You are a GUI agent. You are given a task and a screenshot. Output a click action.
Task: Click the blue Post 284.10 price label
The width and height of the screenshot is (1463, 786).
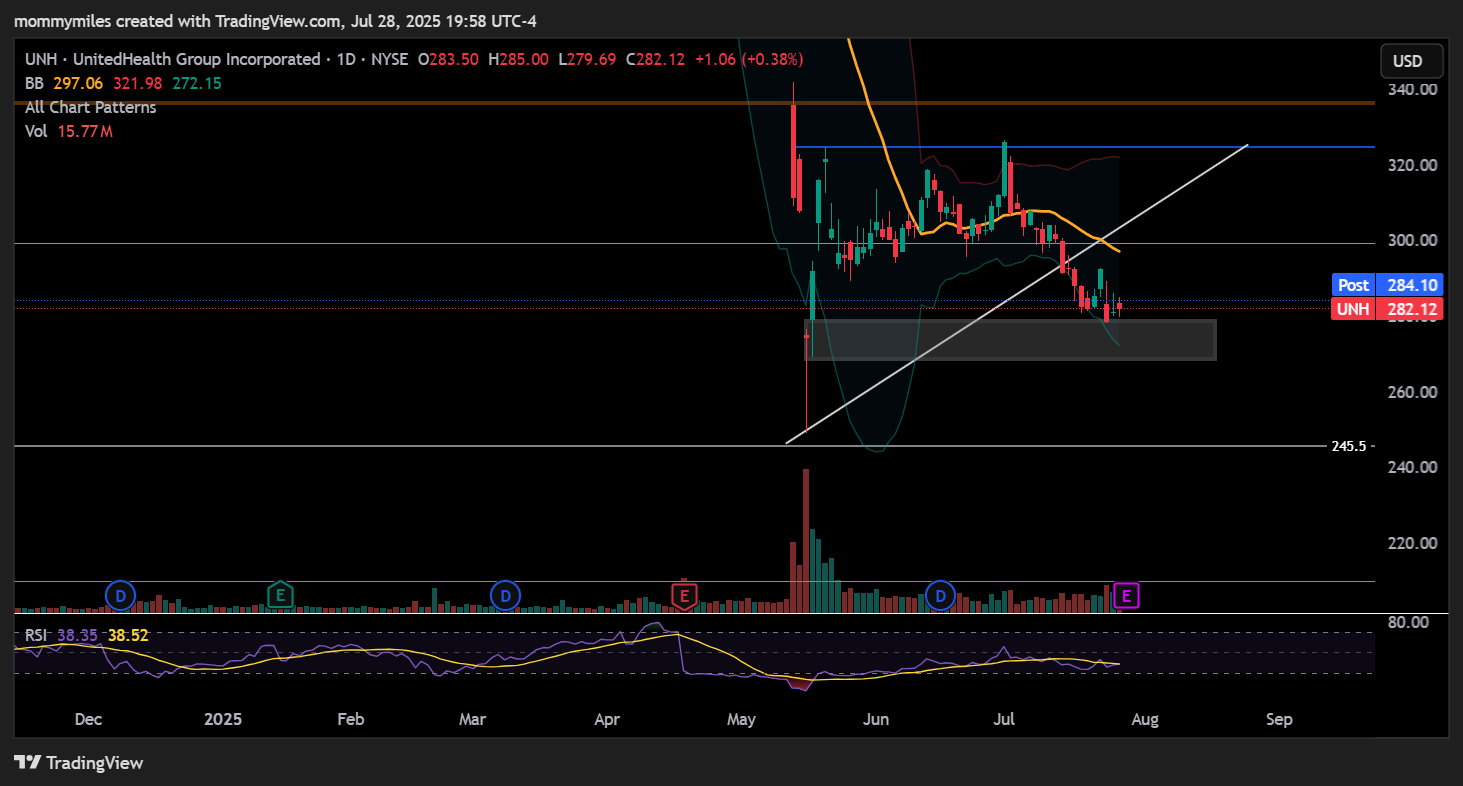tap(1389, 285)
